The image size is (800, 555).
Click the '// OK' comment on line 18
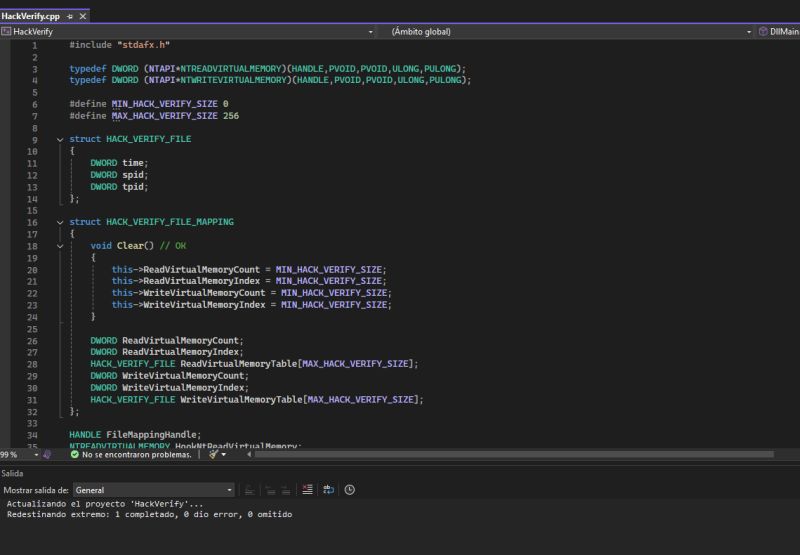pyautogui.click(x=173, y=246)
